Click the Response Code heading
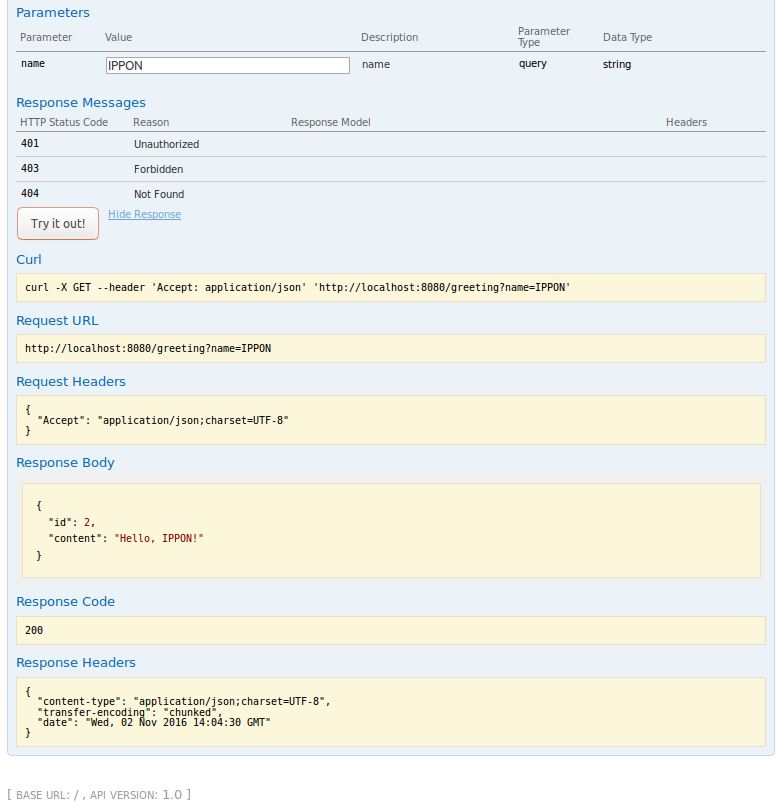 [x=66, y=602]
